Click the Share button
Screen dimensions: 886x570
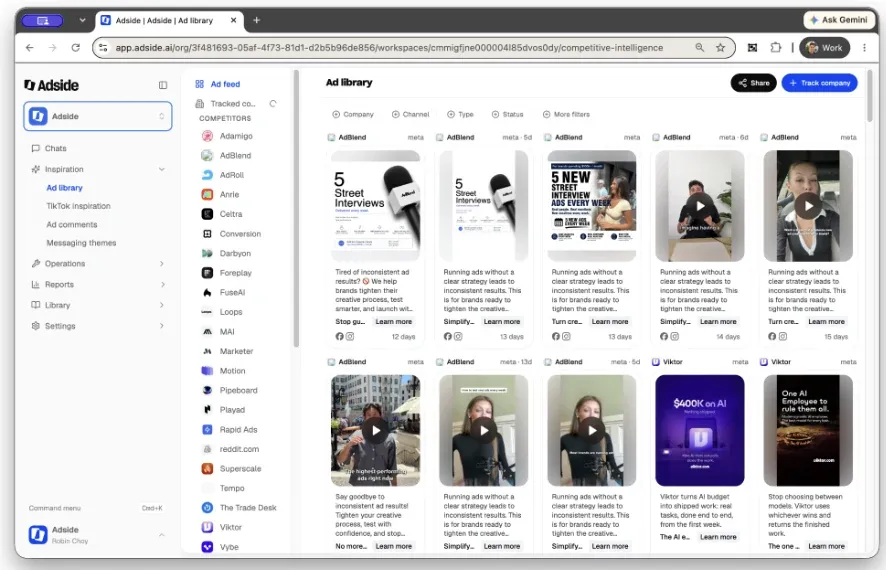[754, 83]
